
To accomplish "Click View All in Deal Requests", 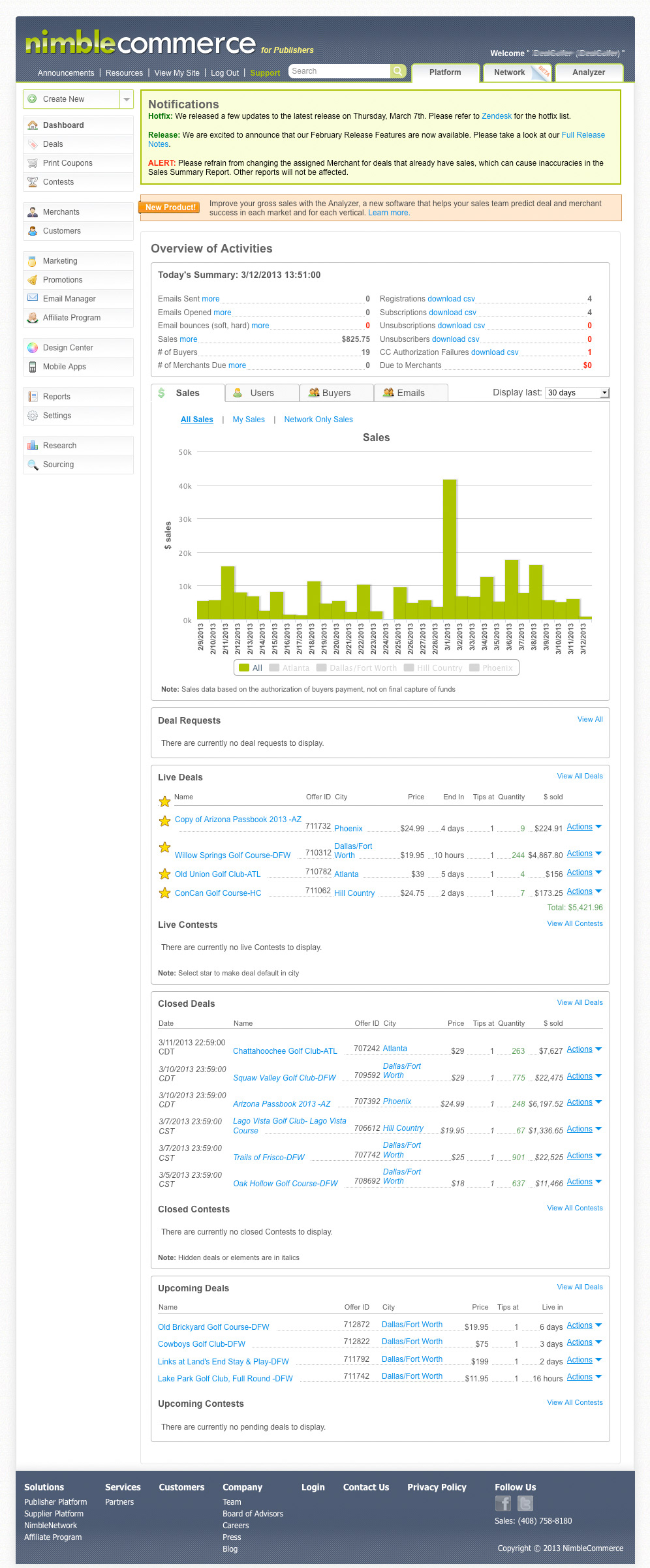I will pyautogui.click(x=590, y=719).
